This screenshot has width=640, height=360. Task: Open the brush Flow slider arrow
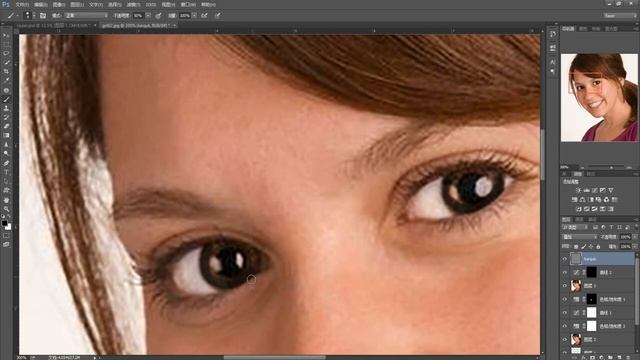pos(194,16)
